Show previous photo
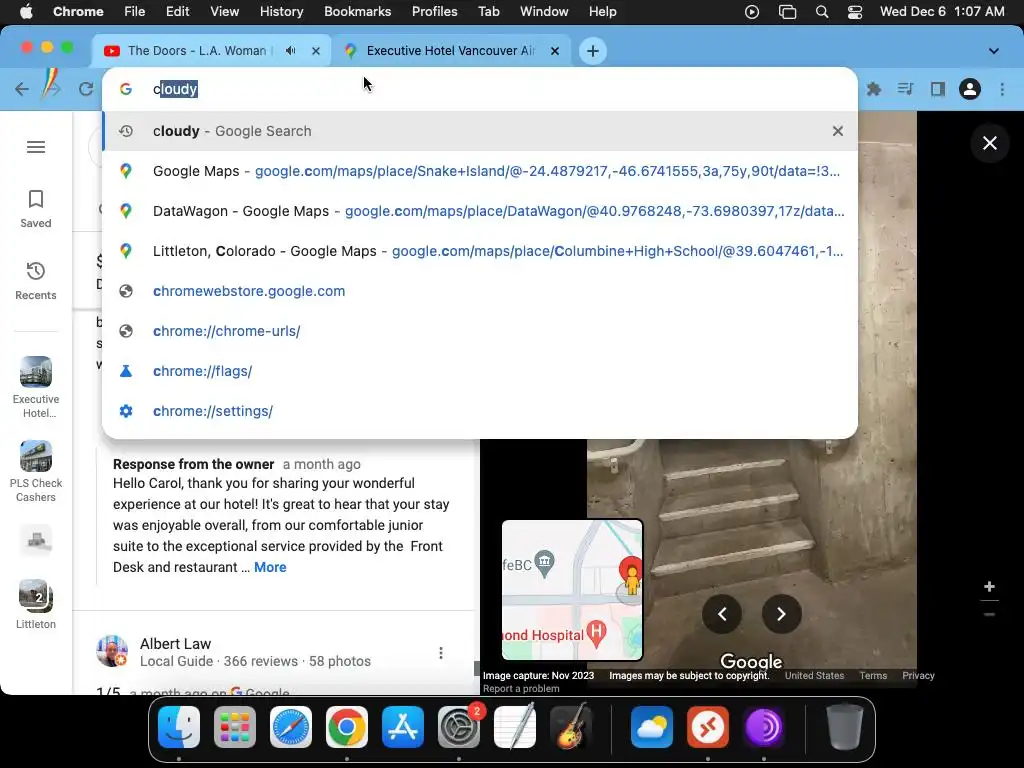 point(722,614)
